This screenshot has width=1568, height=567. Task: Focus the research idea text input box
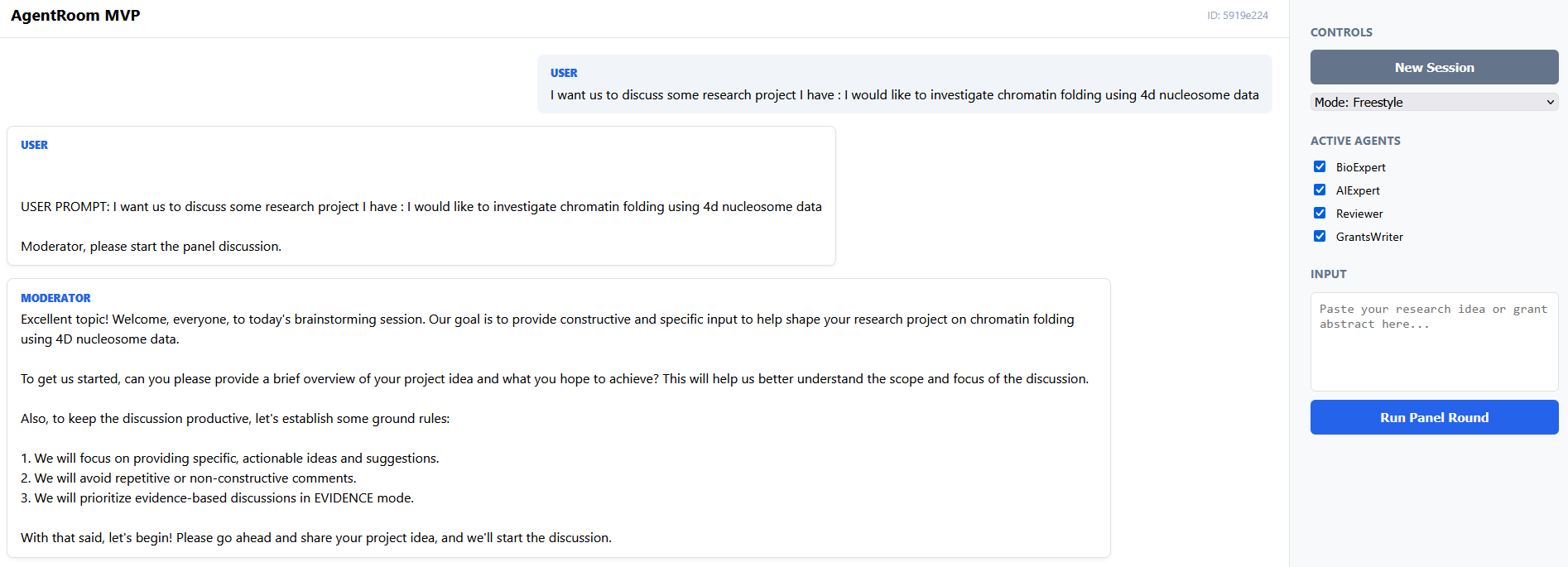click(1434, 341)
